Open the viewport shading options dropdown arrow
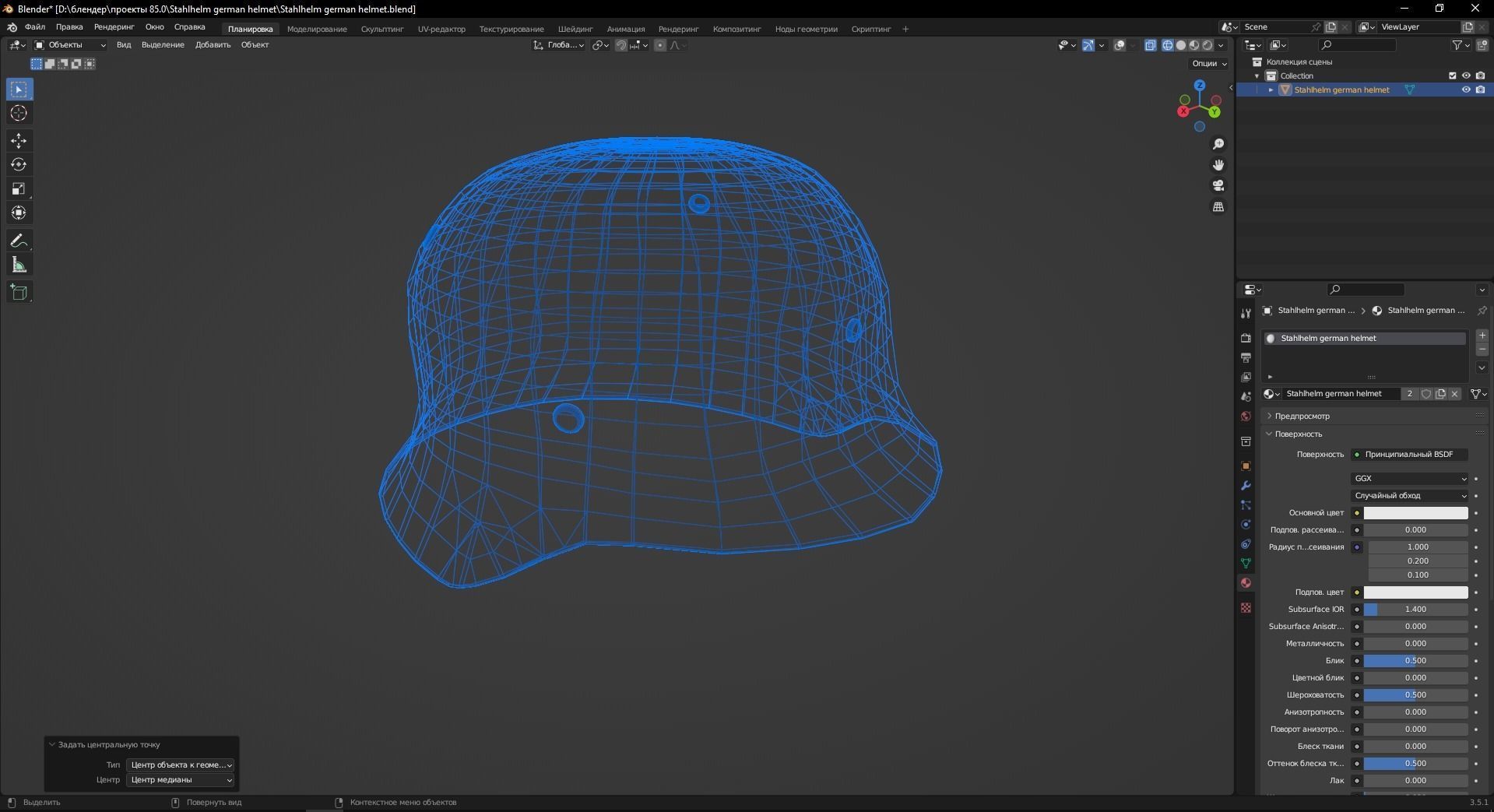 click(x=1222, y=45)
